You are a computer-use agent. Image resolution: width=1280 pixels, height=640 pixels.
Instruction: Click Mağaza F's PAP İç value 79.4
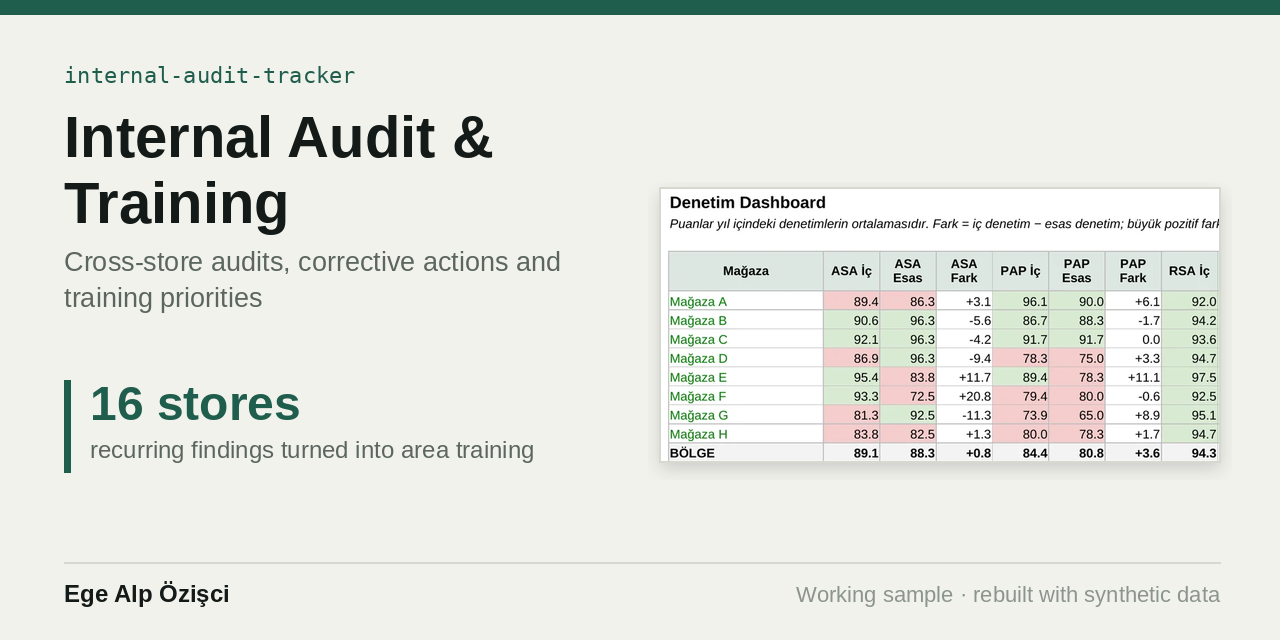point(1021,397)
